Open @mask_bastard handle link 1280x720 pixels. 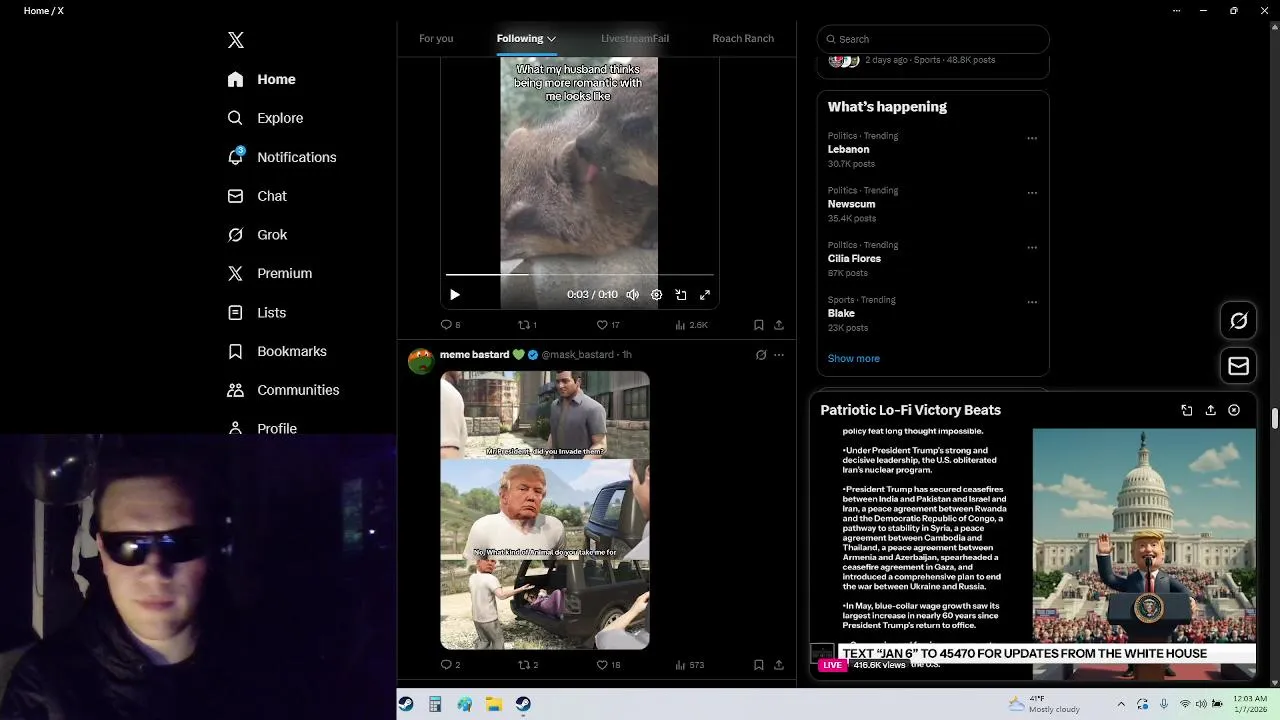(578, 354)
